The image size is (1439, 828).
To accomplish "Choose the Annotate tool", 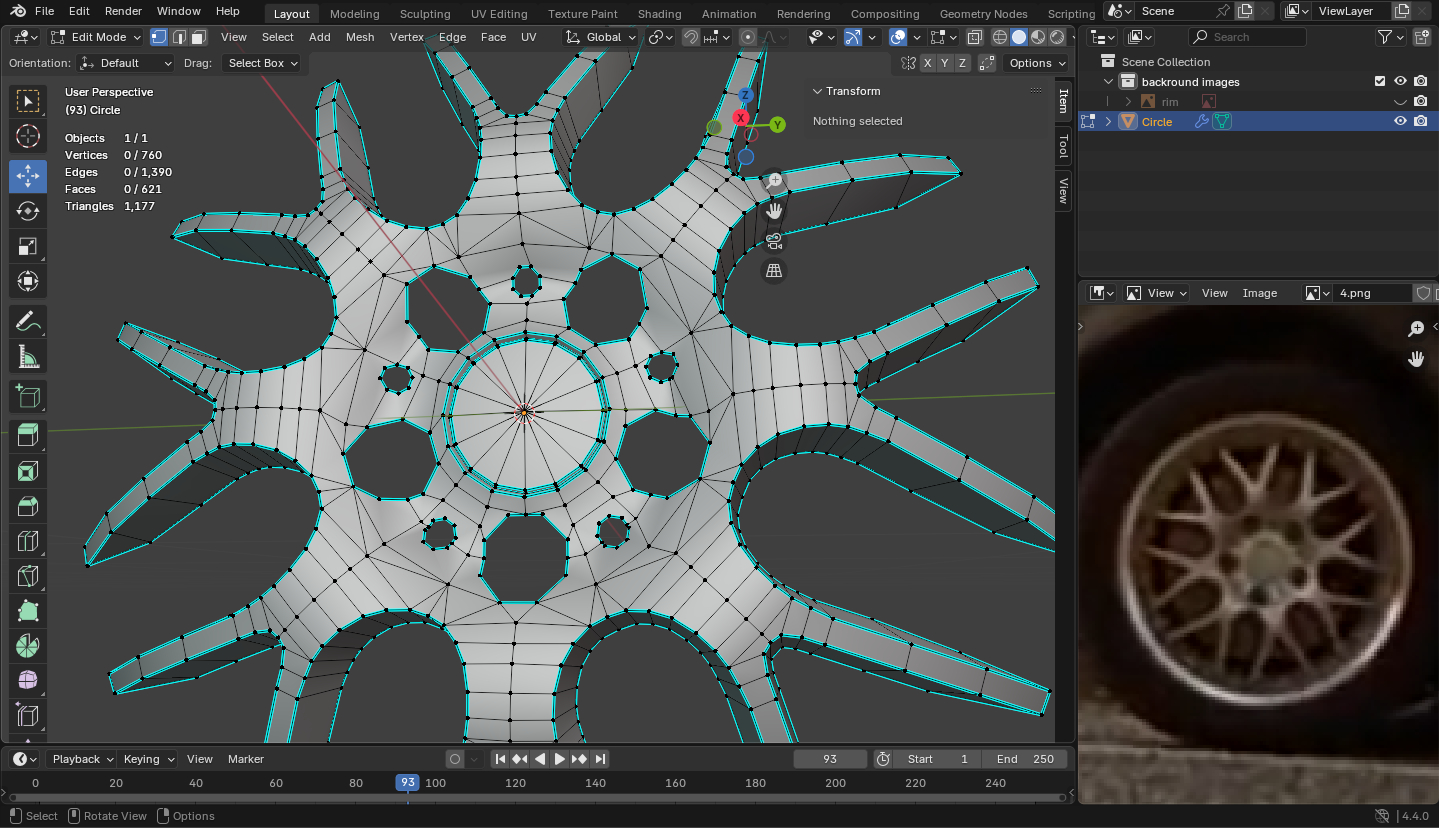I will pos(28,322).
